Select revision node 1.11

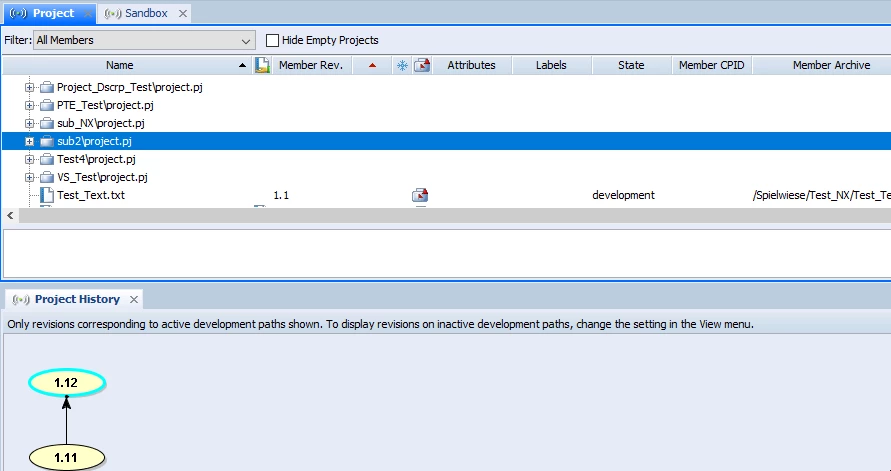(66, 457)
